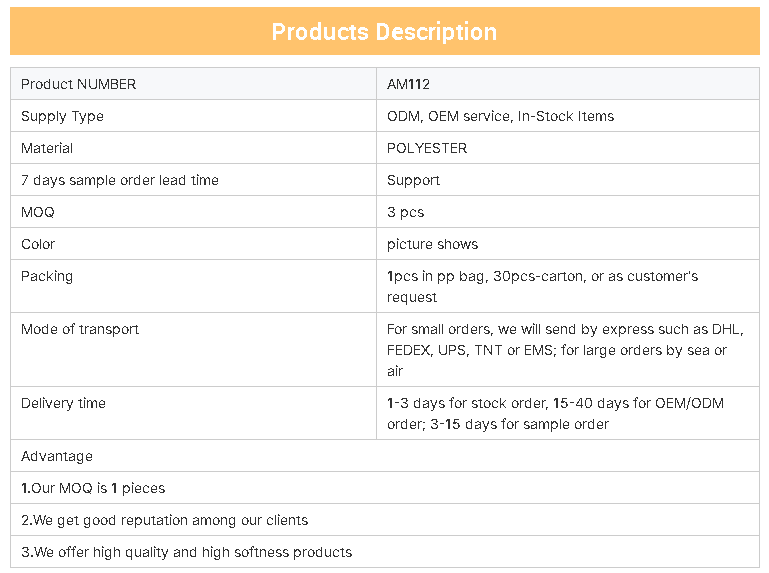Select the Delivery time label cell

click(193, 413)
